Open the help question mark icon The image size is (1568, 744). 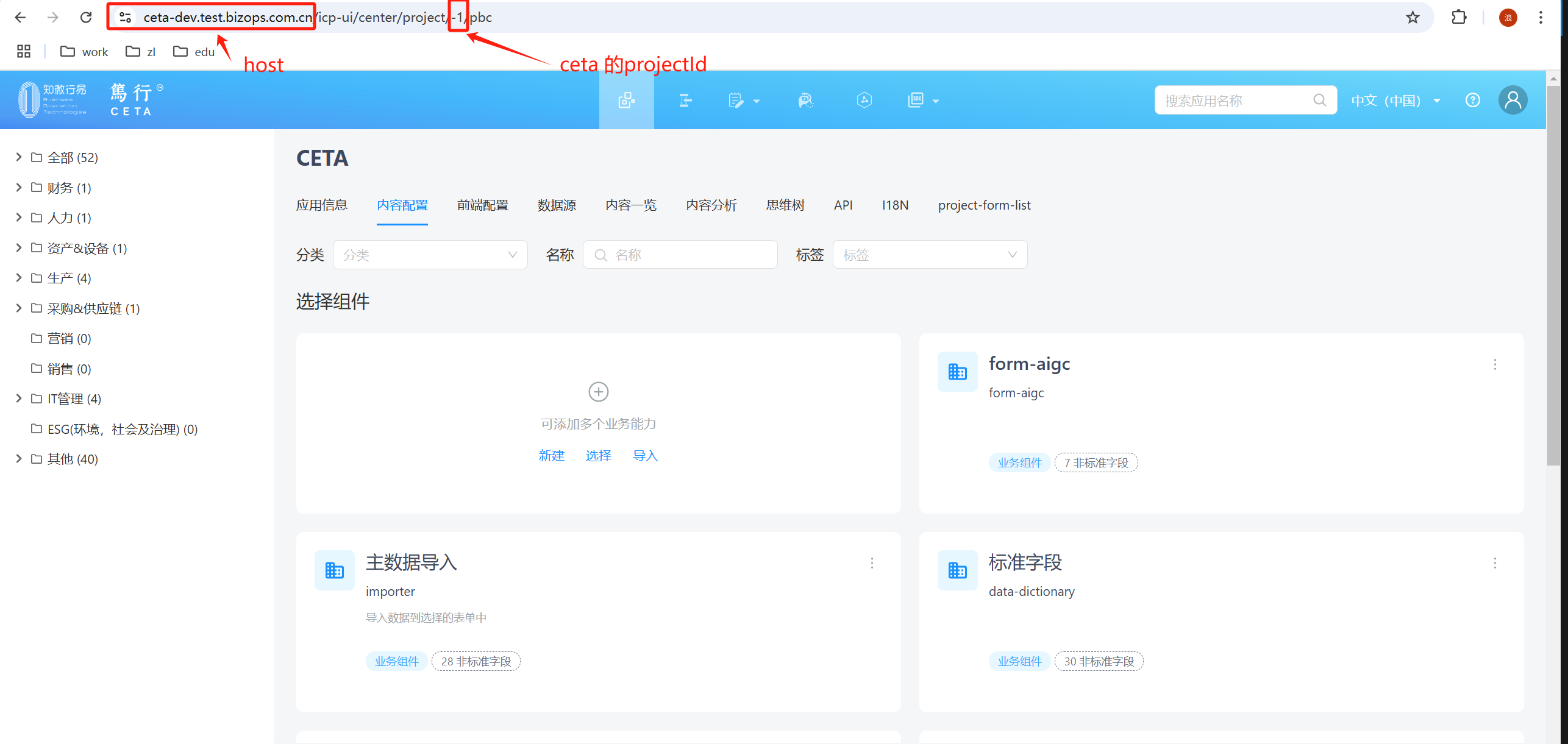(x=1473, y=100)
